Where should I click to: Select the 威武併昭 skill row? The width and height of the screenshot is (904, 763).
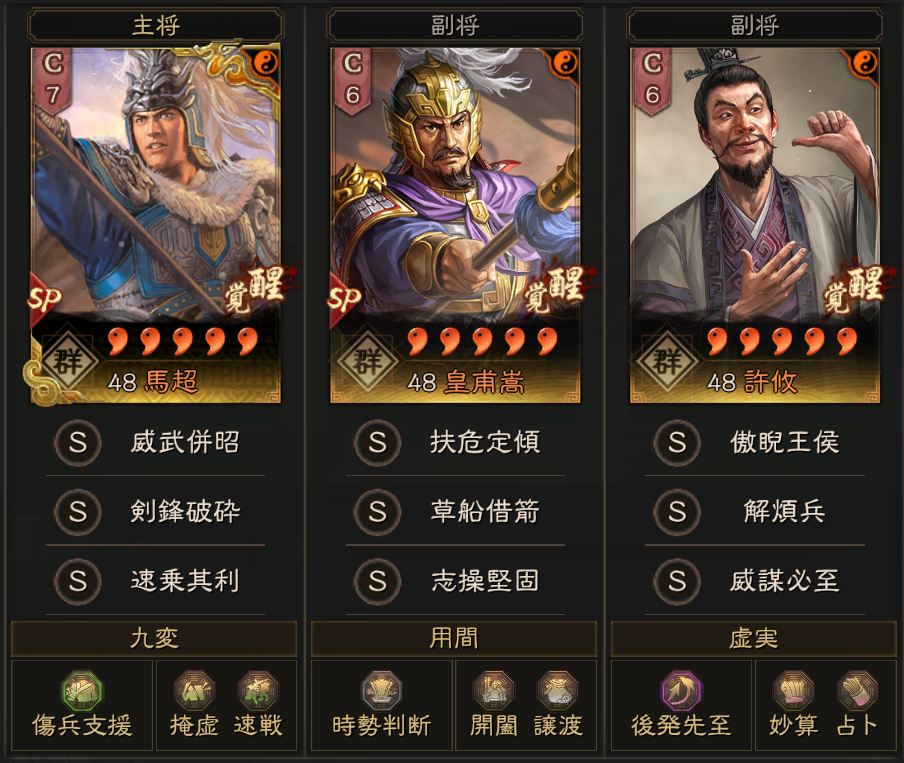pyautogui.click(x=156, y=442)
